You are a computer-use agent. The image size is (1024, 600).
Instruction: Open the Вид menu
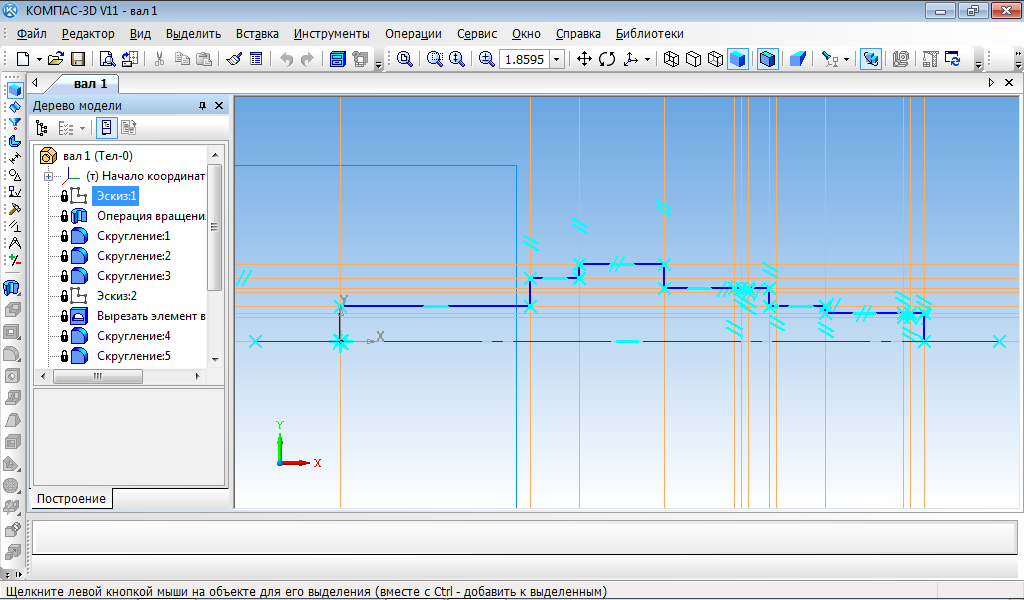click(x=140, y=34)
